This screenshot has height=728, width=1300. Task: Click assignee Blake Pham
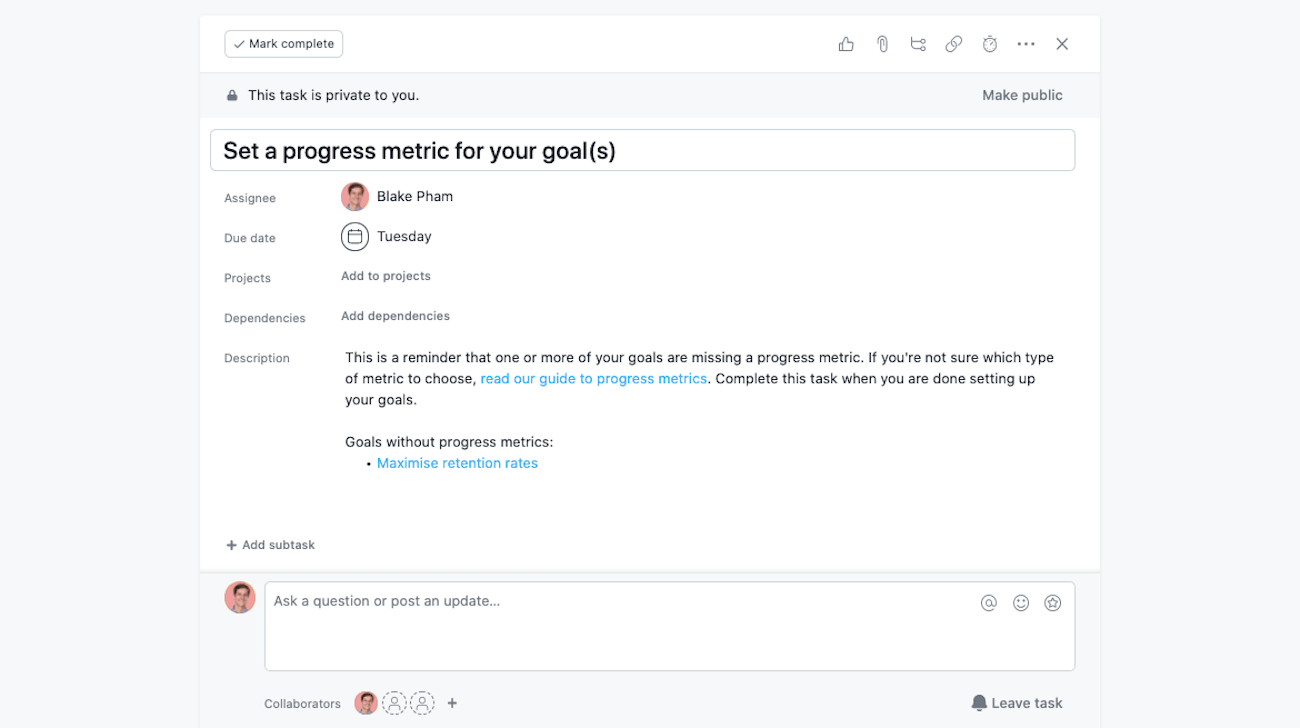(414, 197)
